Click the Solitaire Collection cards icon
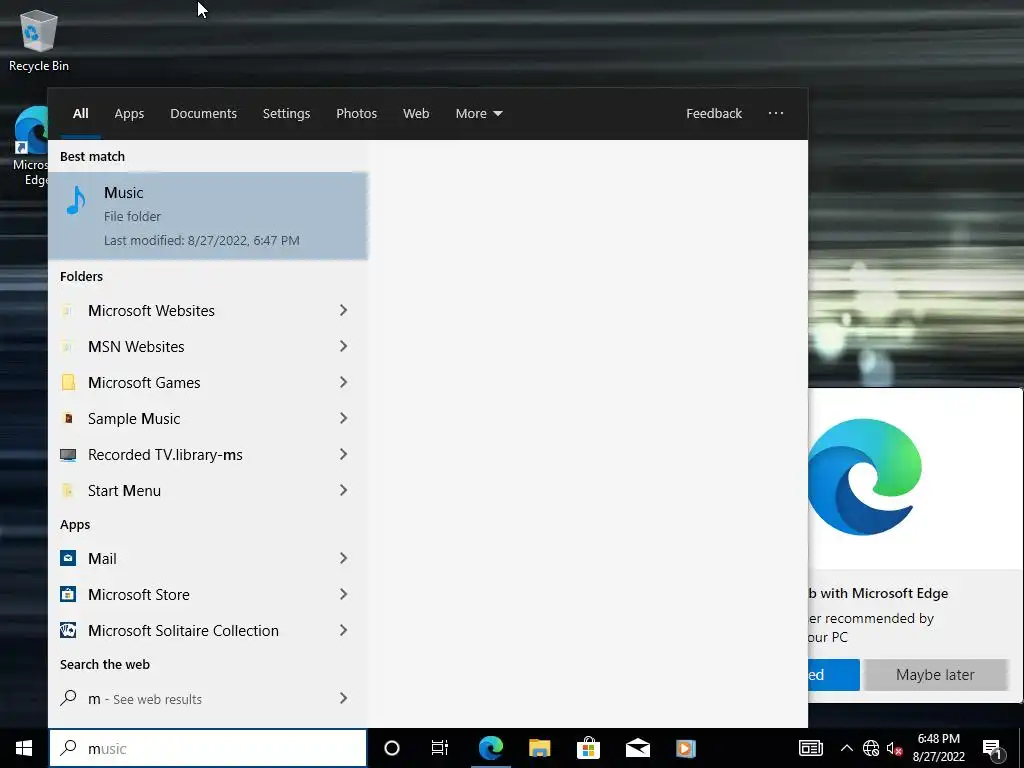Screen dimensions: 1024x768 point(68,630)
